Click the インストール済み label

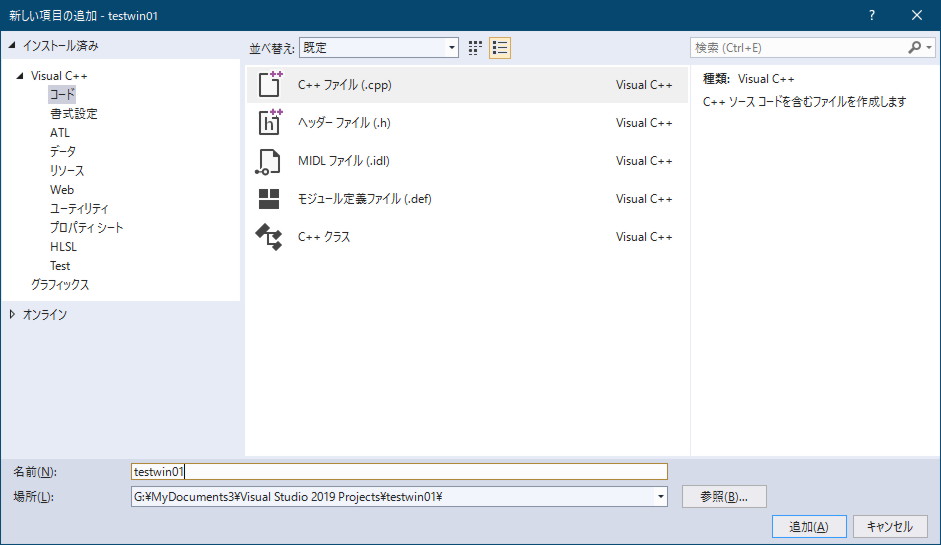[x=61, y=46]
